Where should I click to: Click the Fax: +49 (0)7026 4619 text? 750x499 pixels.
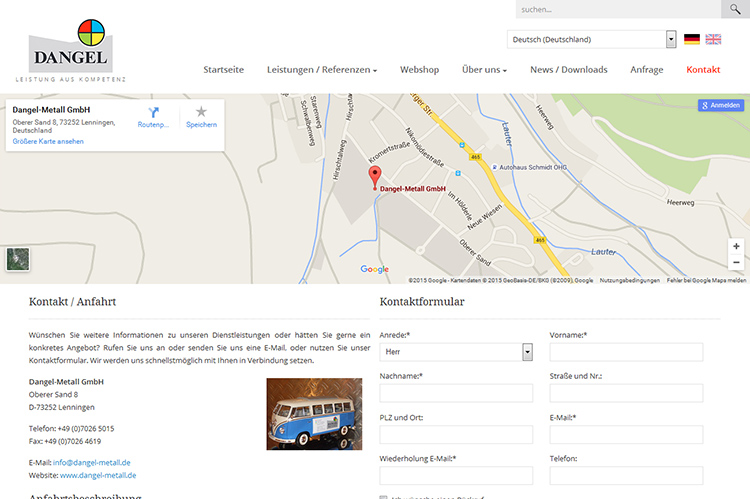(65, 442)
